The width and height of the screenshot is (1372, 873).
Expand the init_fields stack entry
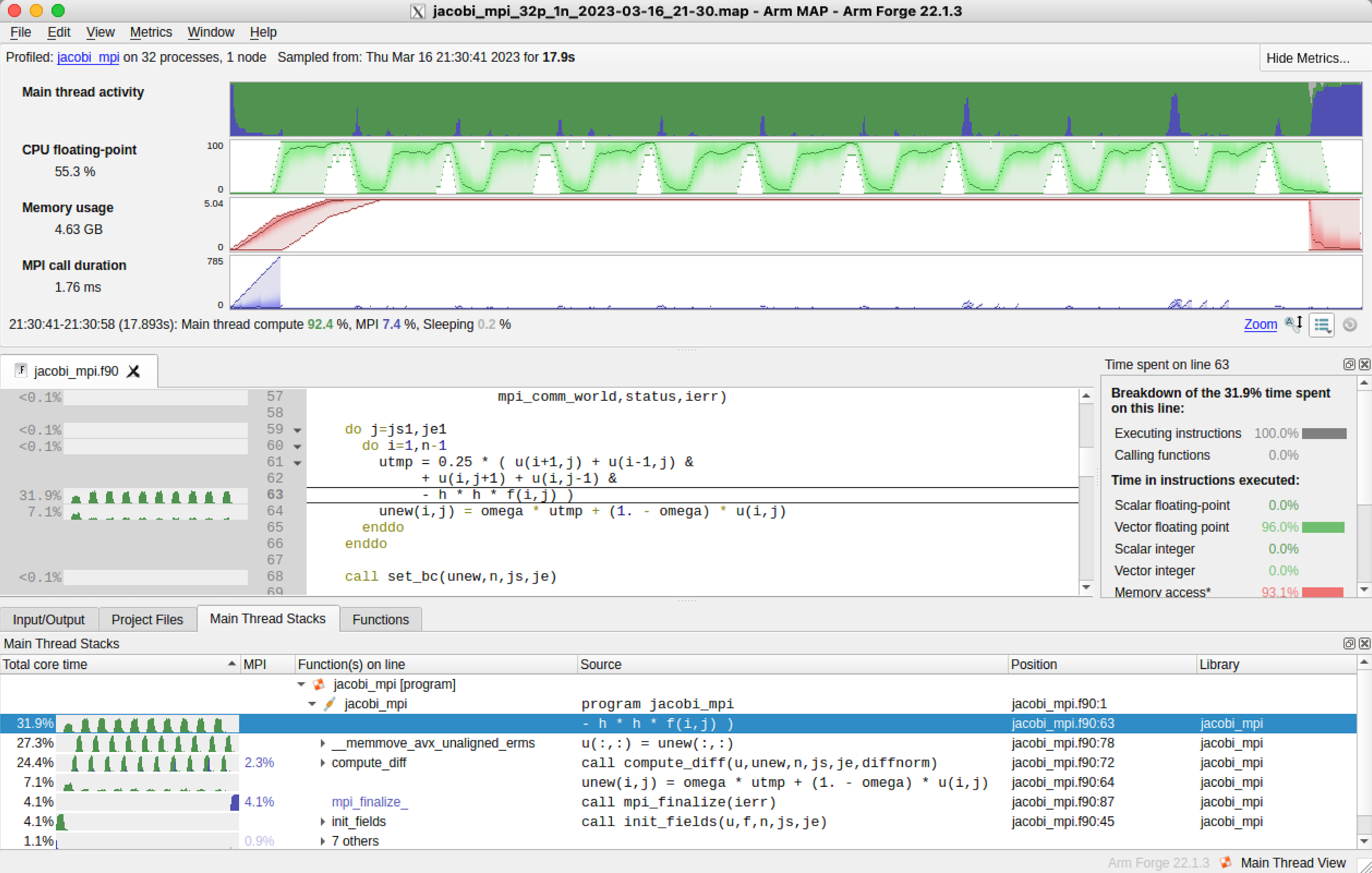[x=323, y=822]
